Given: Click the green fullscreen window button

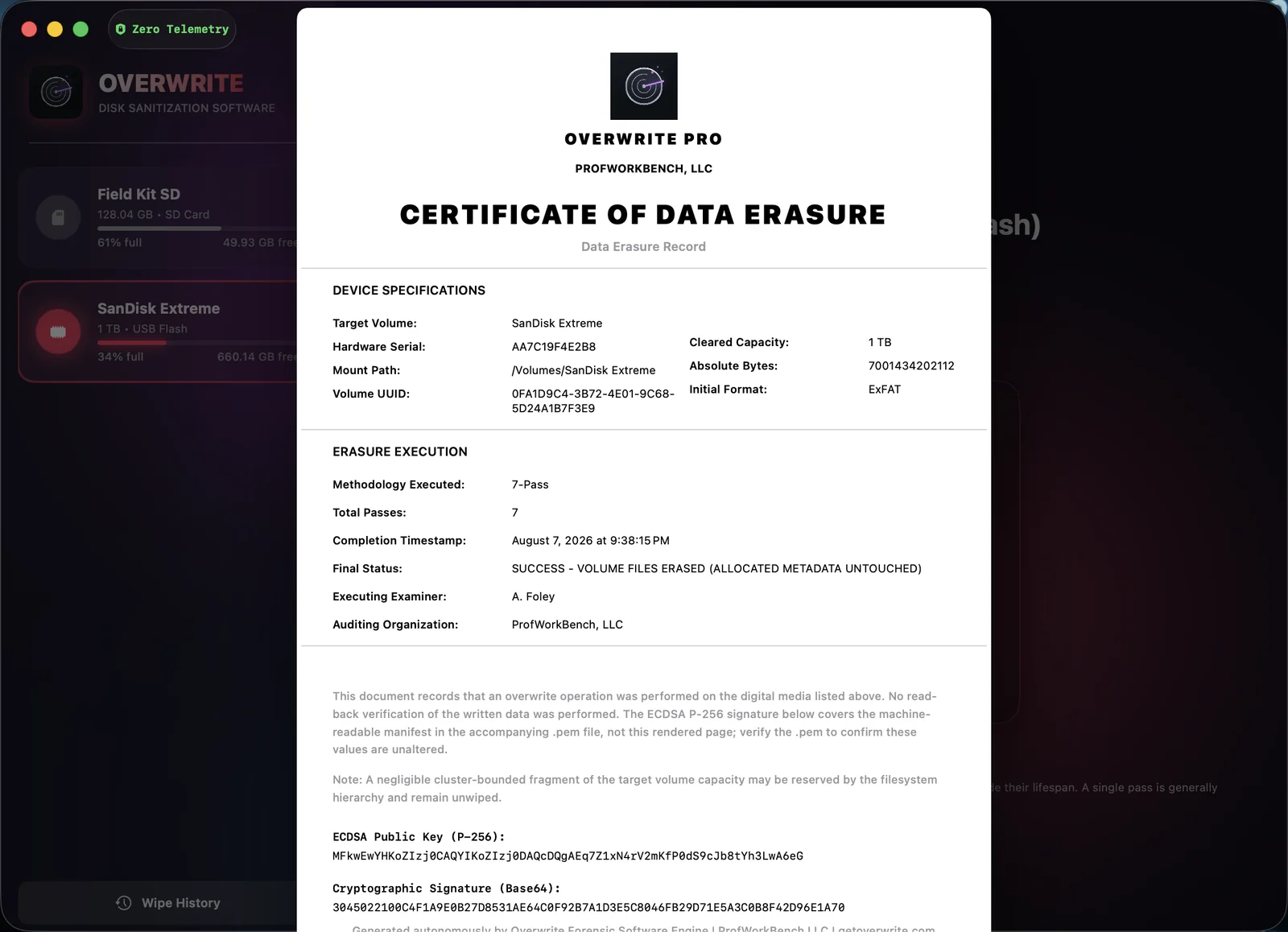Looking at the screenshot, I should click(x=80, y=29).
